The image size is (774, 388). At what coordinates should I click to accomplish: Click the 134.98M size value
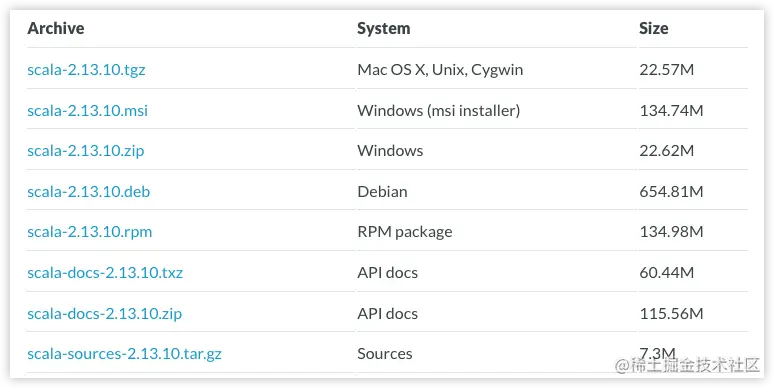click(x=671, y=232)
